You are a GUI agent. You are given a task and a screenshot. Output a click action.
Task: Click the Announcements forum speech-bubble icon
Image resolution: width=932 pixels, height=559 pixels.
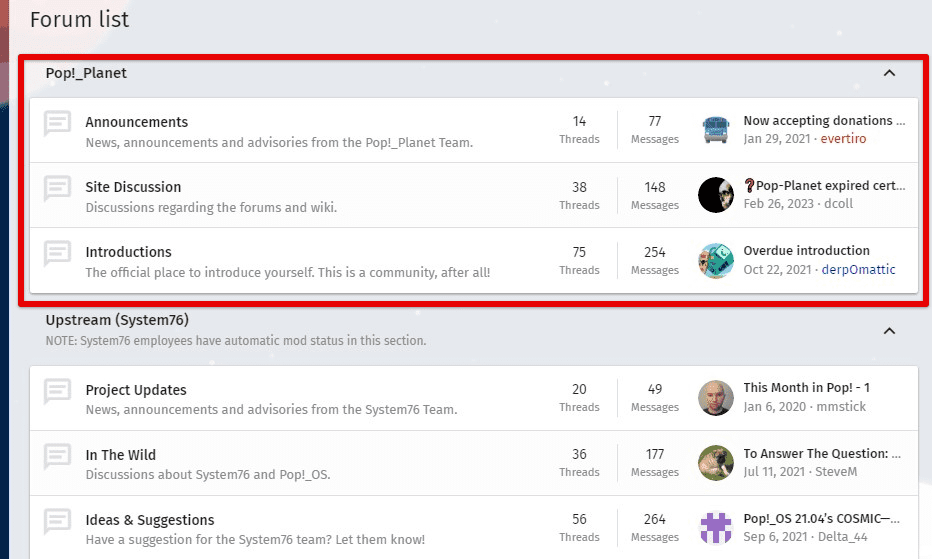pos(58,124)
